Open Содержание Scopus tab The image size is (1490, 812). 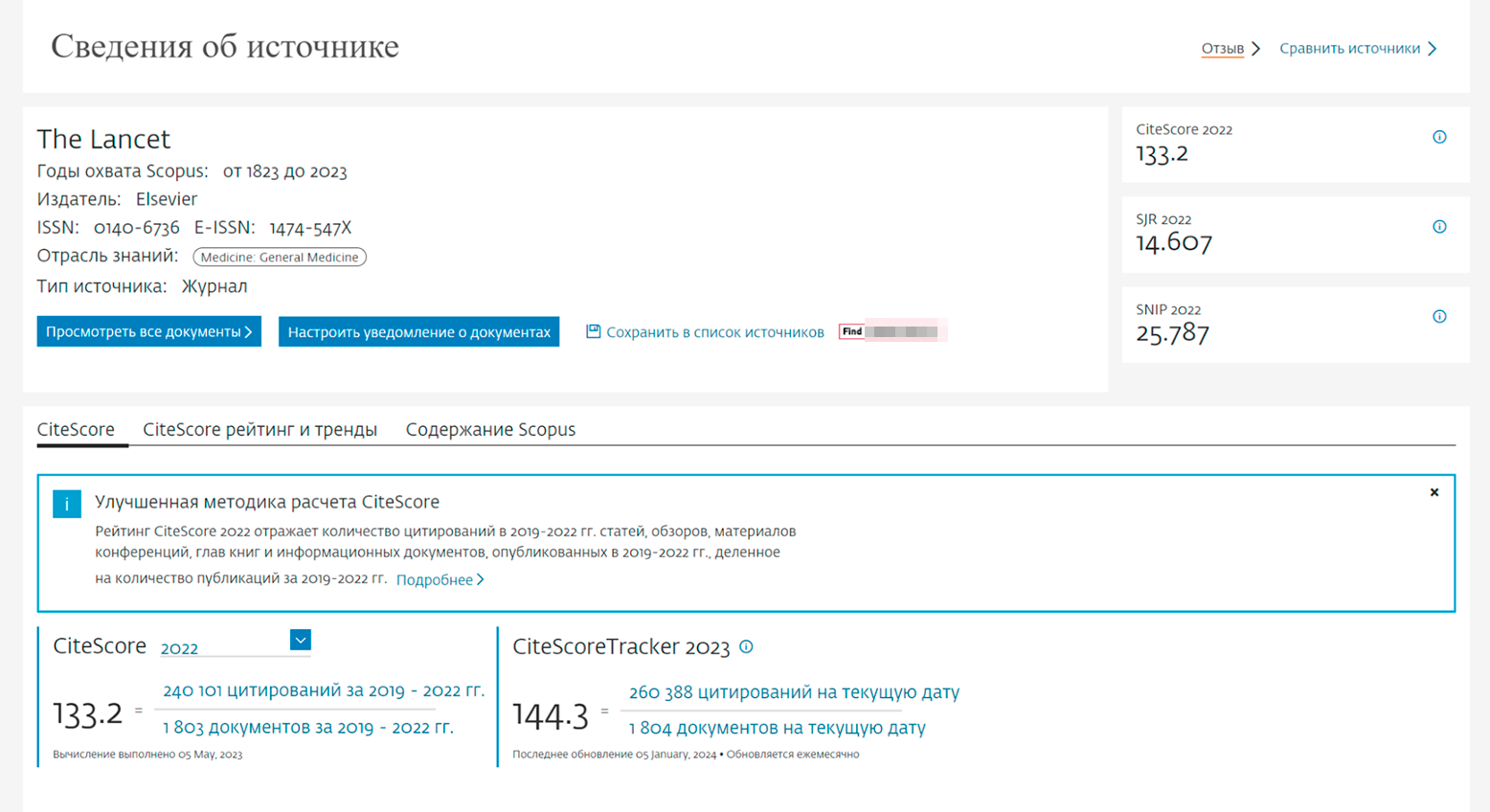pyautogui.click(x=490, y=430)
